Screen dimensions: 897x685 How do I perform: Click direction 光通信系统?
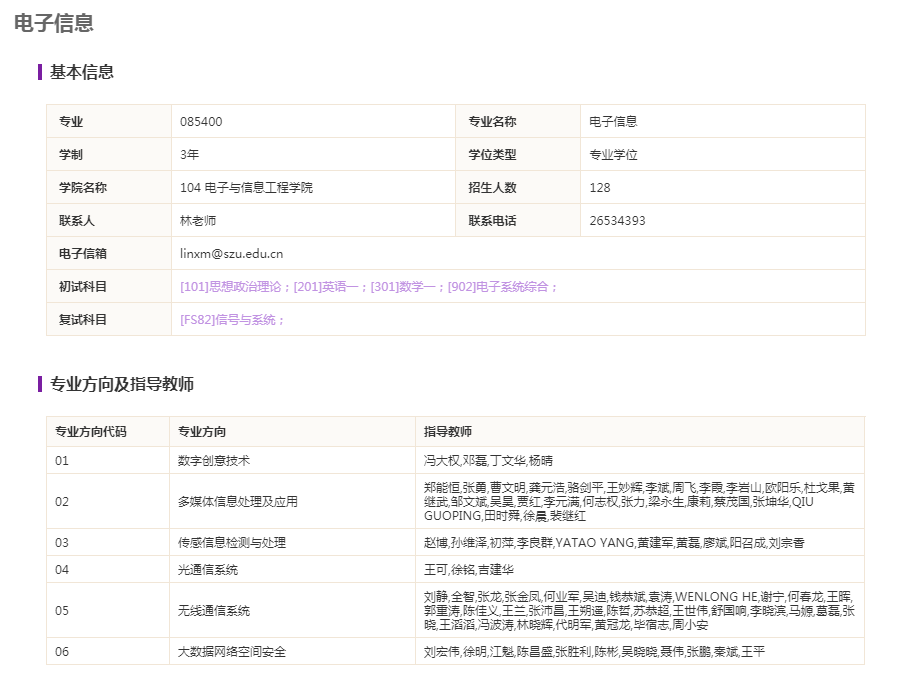208,570
